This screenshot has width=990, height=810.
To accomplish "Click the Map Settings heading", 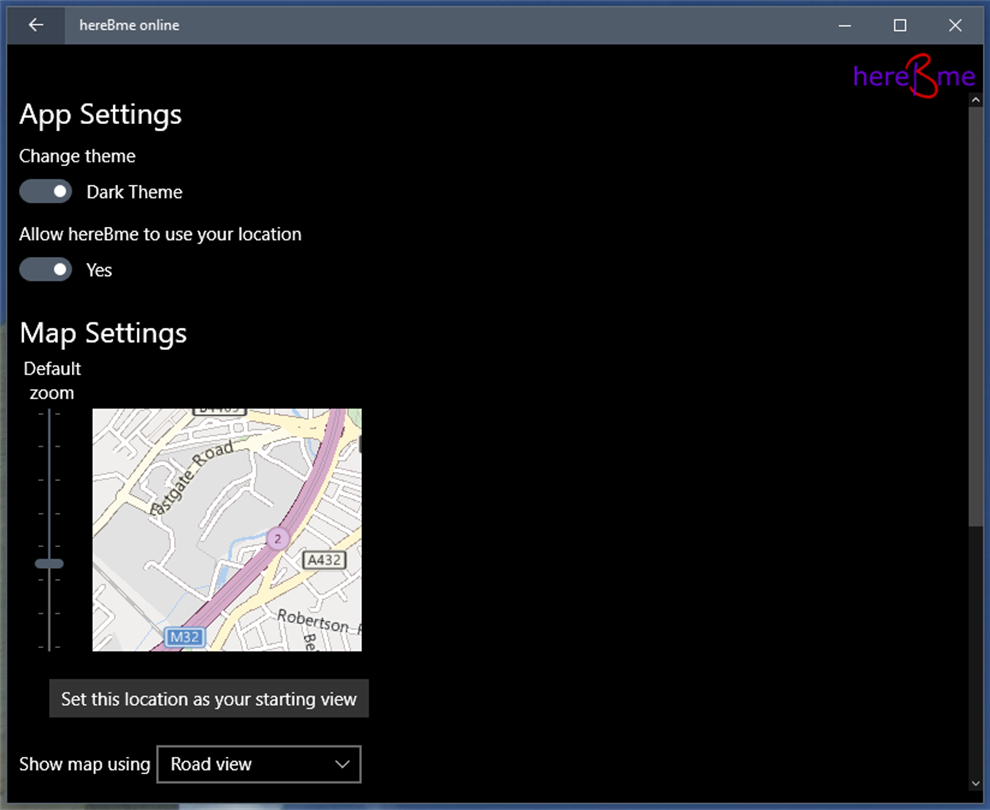I will coord(103,334).
